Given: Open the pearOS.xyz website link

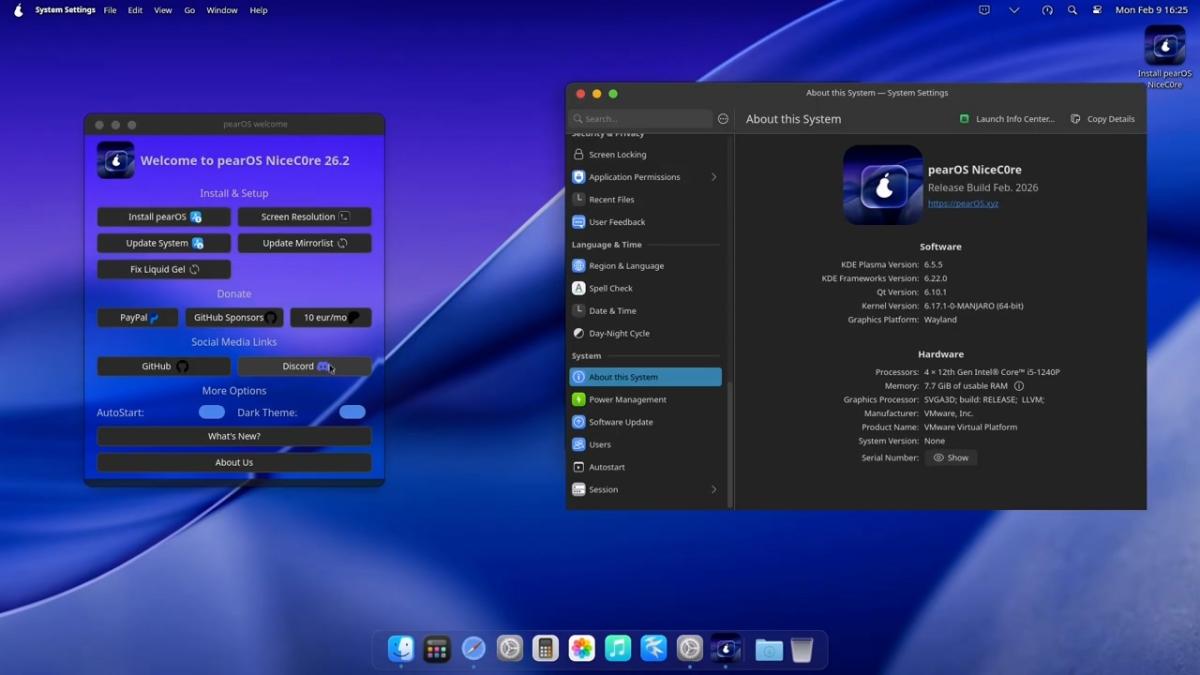Looking at the screenshot, I should click(962, 203).
